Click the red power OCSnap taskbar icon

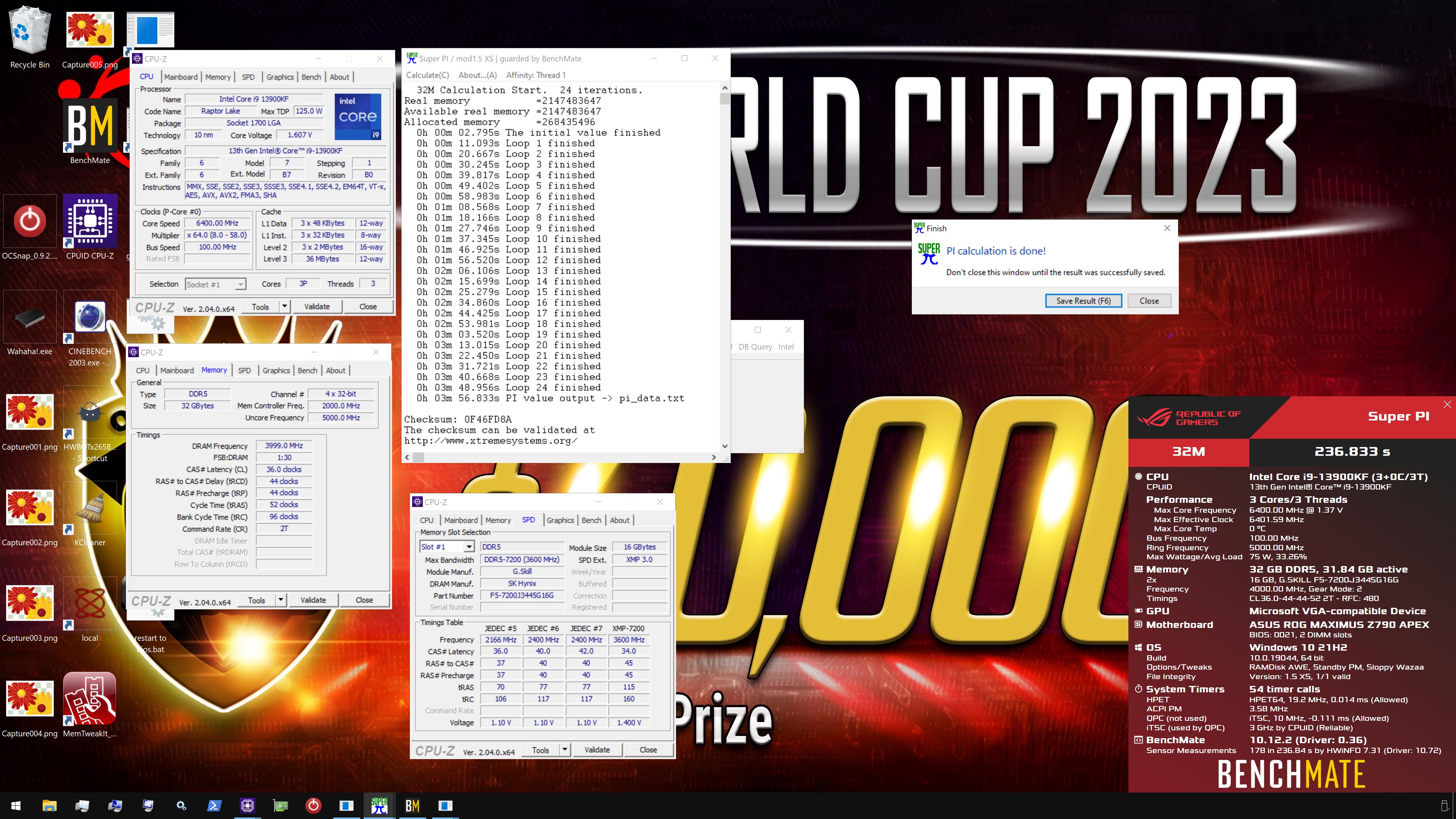click(x=313, y=805)
